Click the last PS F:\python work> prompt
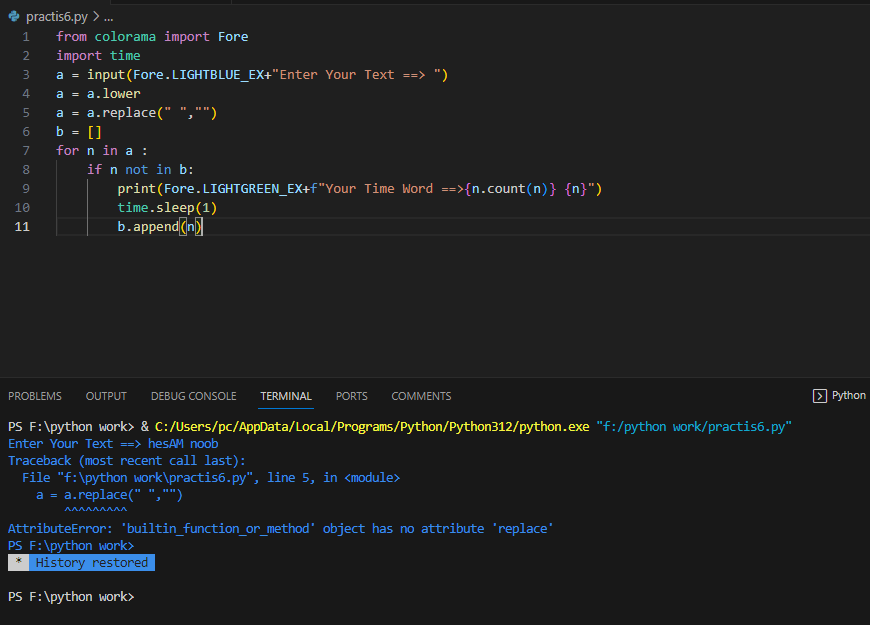870x625 pixels. [x=70, y=597]
